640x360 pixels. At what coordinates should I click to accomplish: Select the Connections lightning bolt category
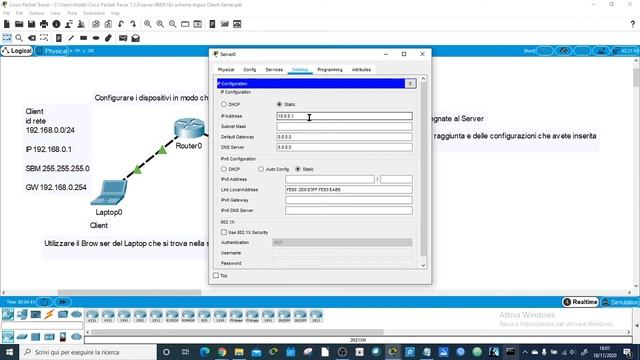(x=49, y=314)
